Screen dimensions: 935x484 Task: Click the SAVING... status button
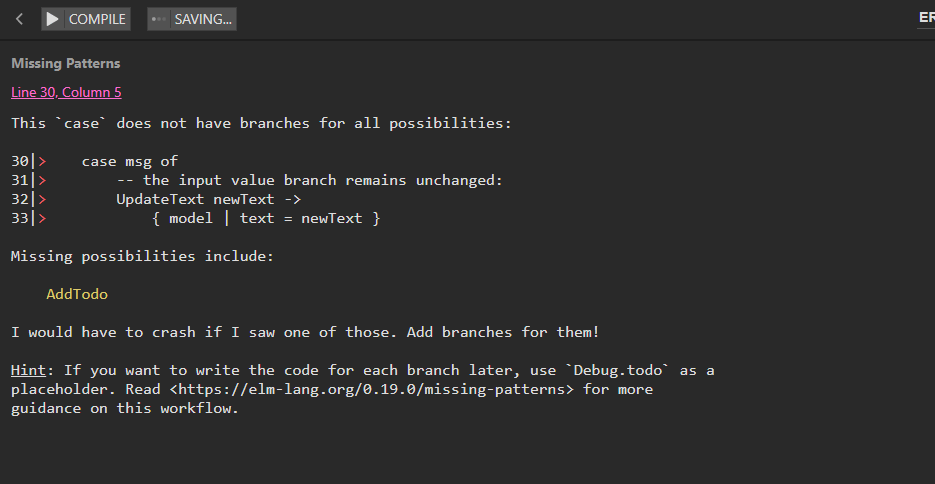(192, 19)
